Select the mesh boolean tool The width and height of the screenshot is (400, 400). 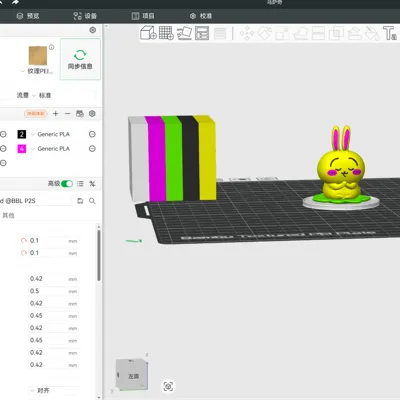click(336, 33)
